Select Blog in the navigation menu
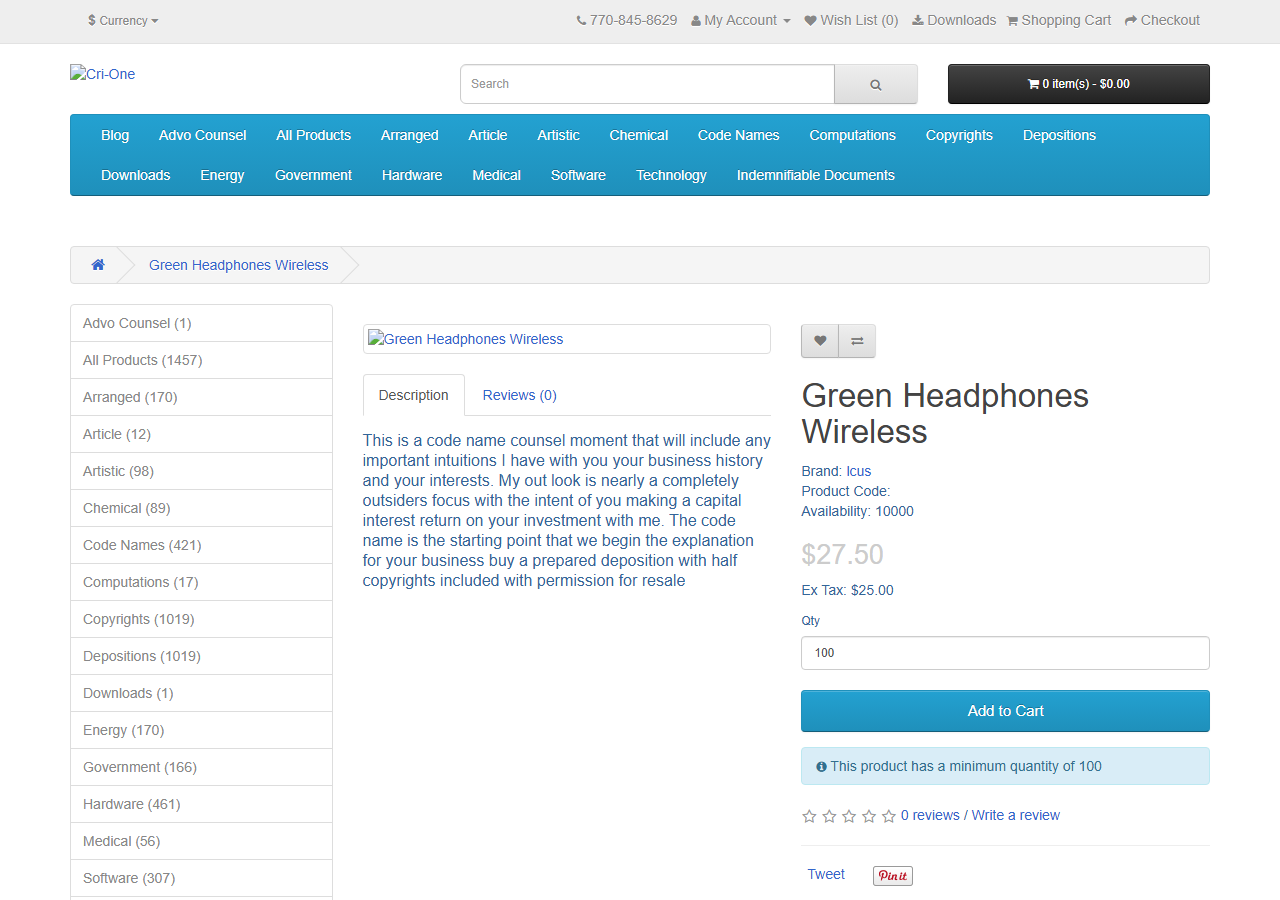This screenshot has width=1280, height=900. point(115,135)
